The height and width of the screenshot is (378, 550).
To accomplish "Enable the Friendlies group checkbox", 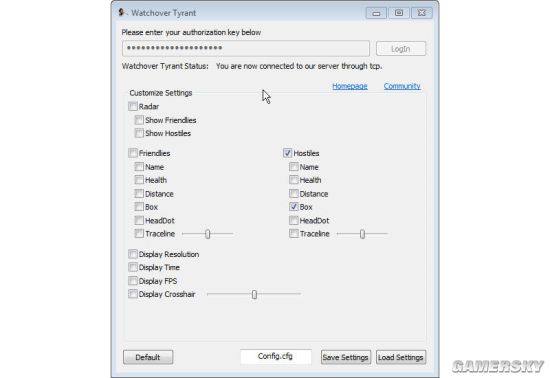I will 133,153.
